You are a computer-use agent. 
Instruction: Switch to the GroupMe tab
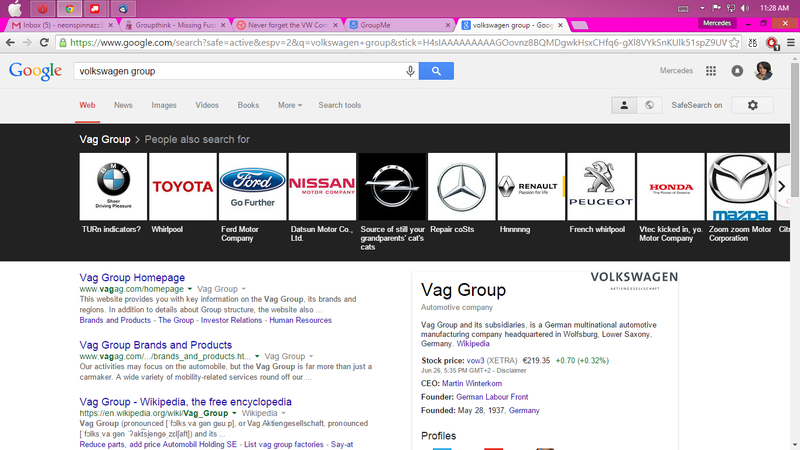point(397,25)
